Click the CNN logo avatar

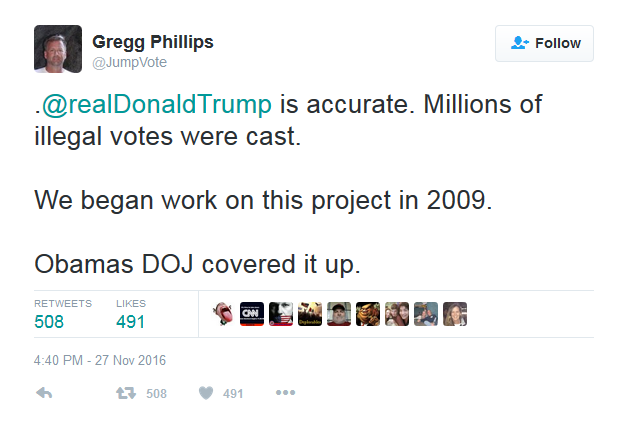(x=252, y=314)
